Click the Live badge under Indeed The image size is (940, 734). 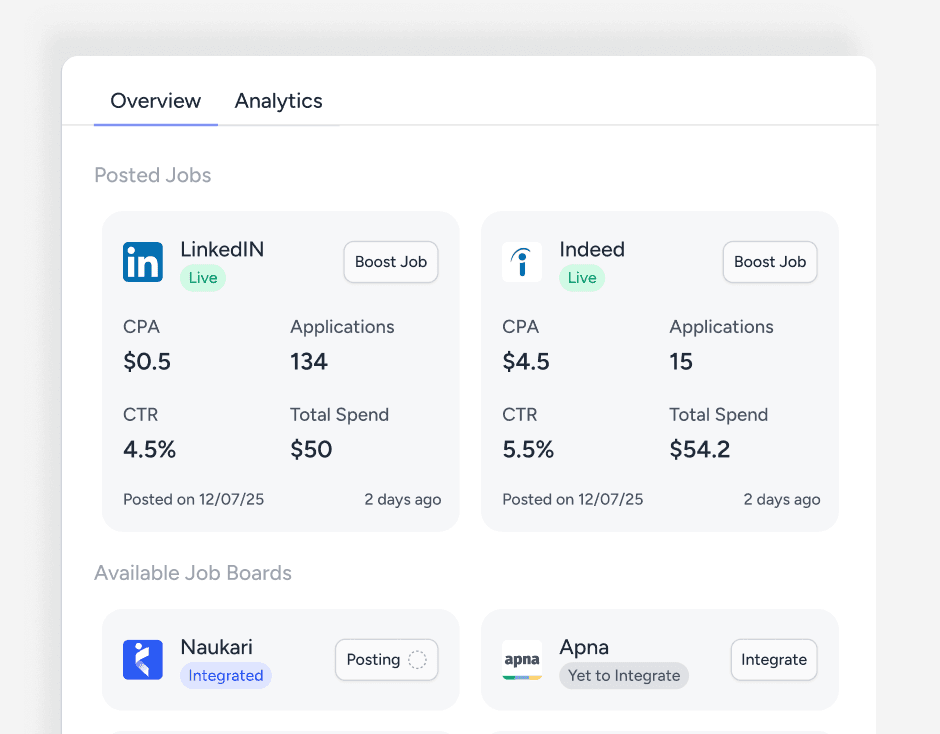(x=582, y=278)
